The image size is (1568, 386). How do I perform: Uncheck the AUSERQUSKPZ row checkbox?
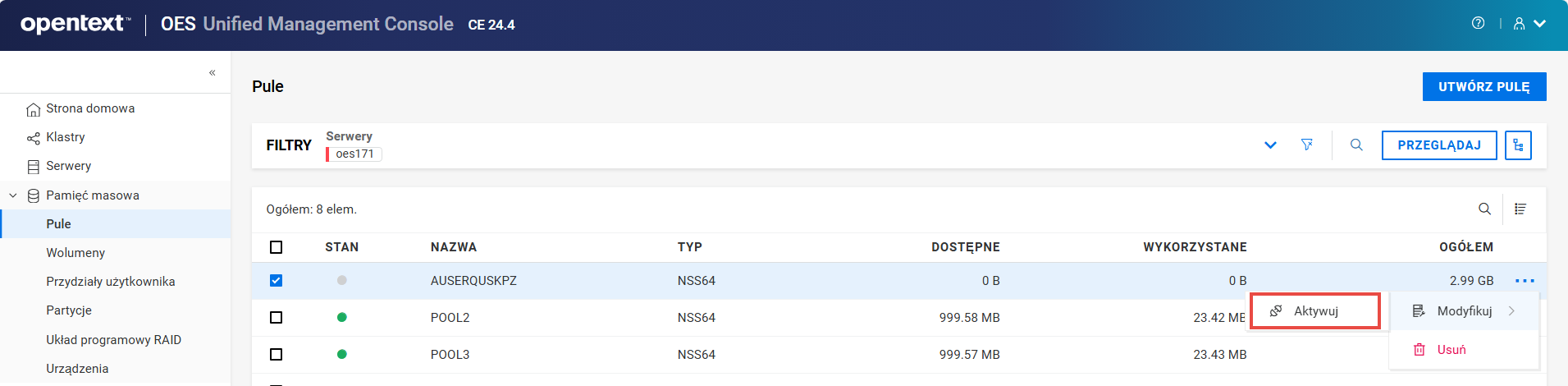[277, 281]
